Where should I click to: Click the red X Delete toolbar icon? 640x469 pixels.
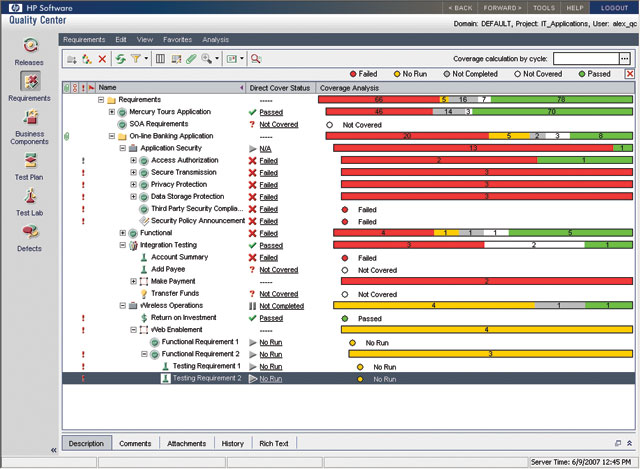[102, 59]
